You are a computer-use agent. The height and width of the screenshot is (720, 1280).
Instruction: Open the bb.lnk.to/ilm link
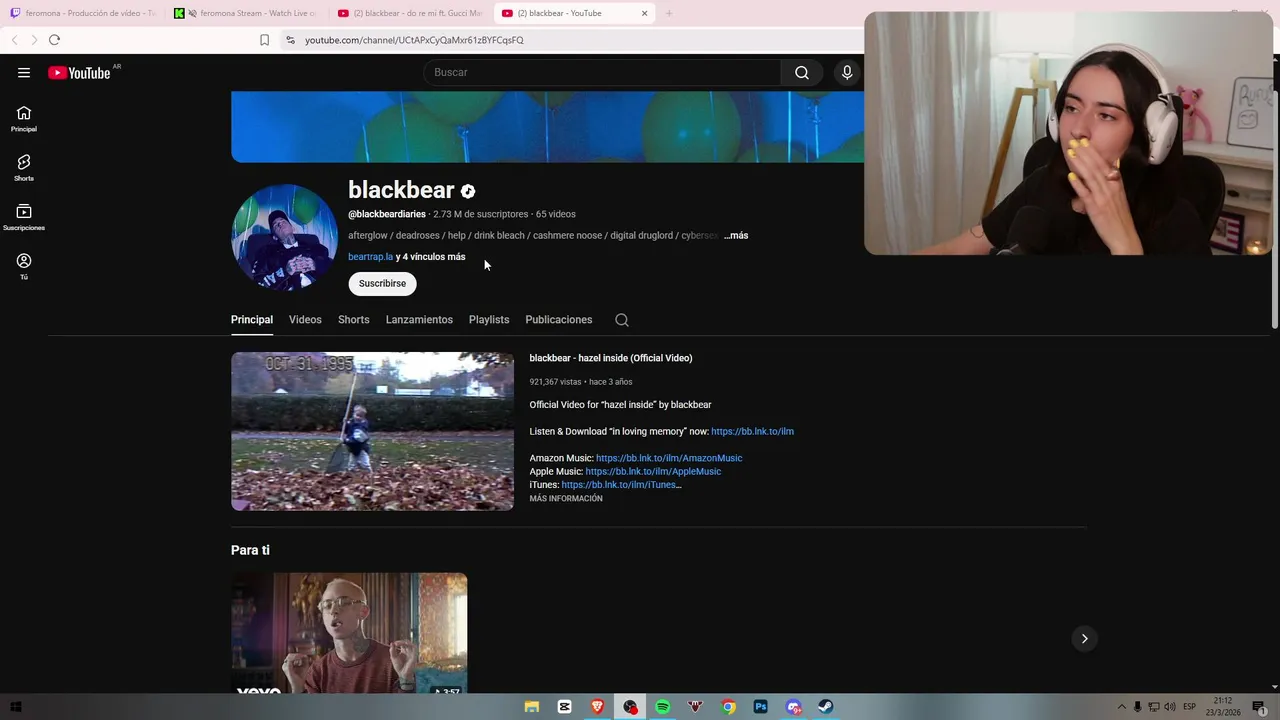pyautogui.click(x=752, y=432)
